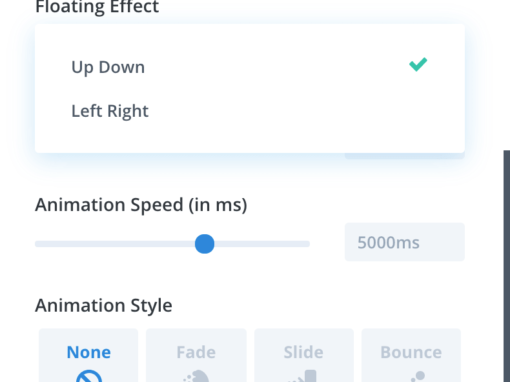Viewport: 510px width, 382px height.
Task: Select the Bounce animation style label
Action: [411, 352]
